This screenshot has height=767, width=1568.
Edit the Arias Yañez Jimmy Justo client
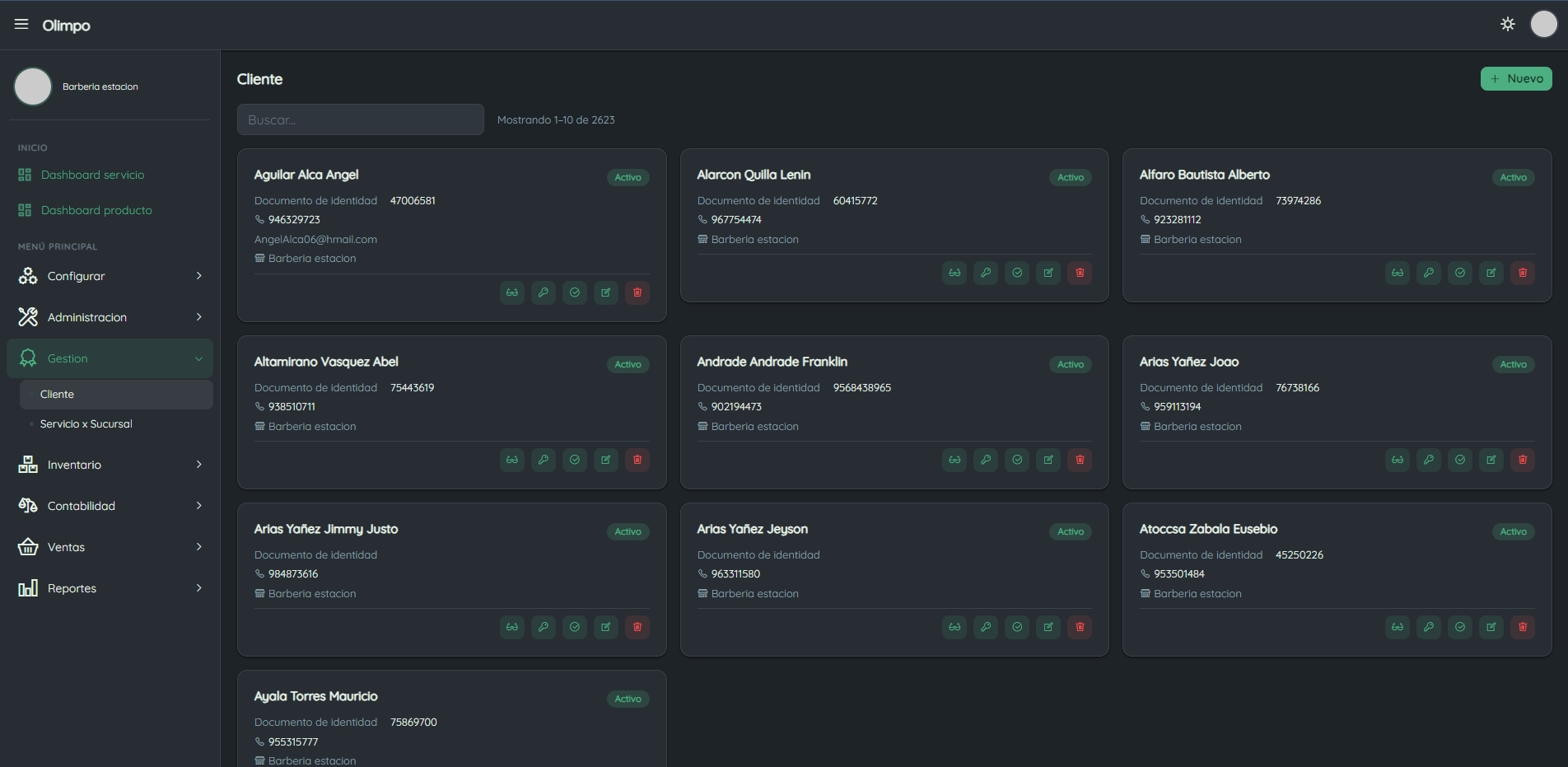(606, 627)
